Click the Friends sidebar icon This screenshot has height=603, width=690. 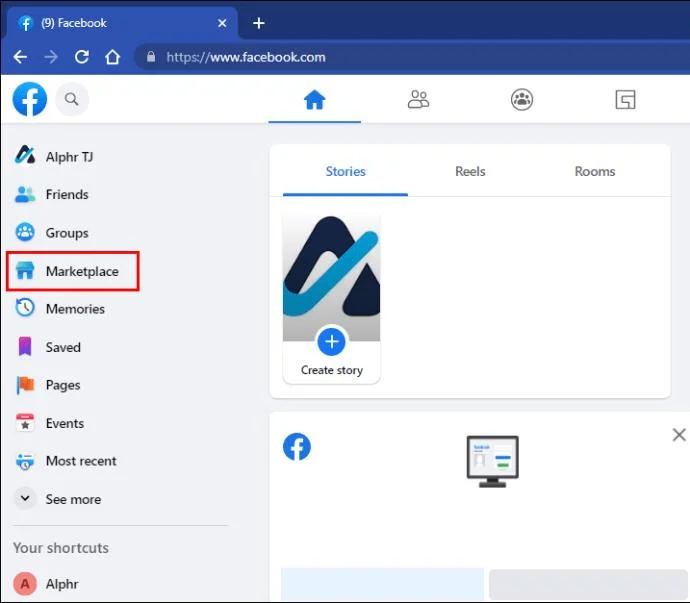pos(25,194)
